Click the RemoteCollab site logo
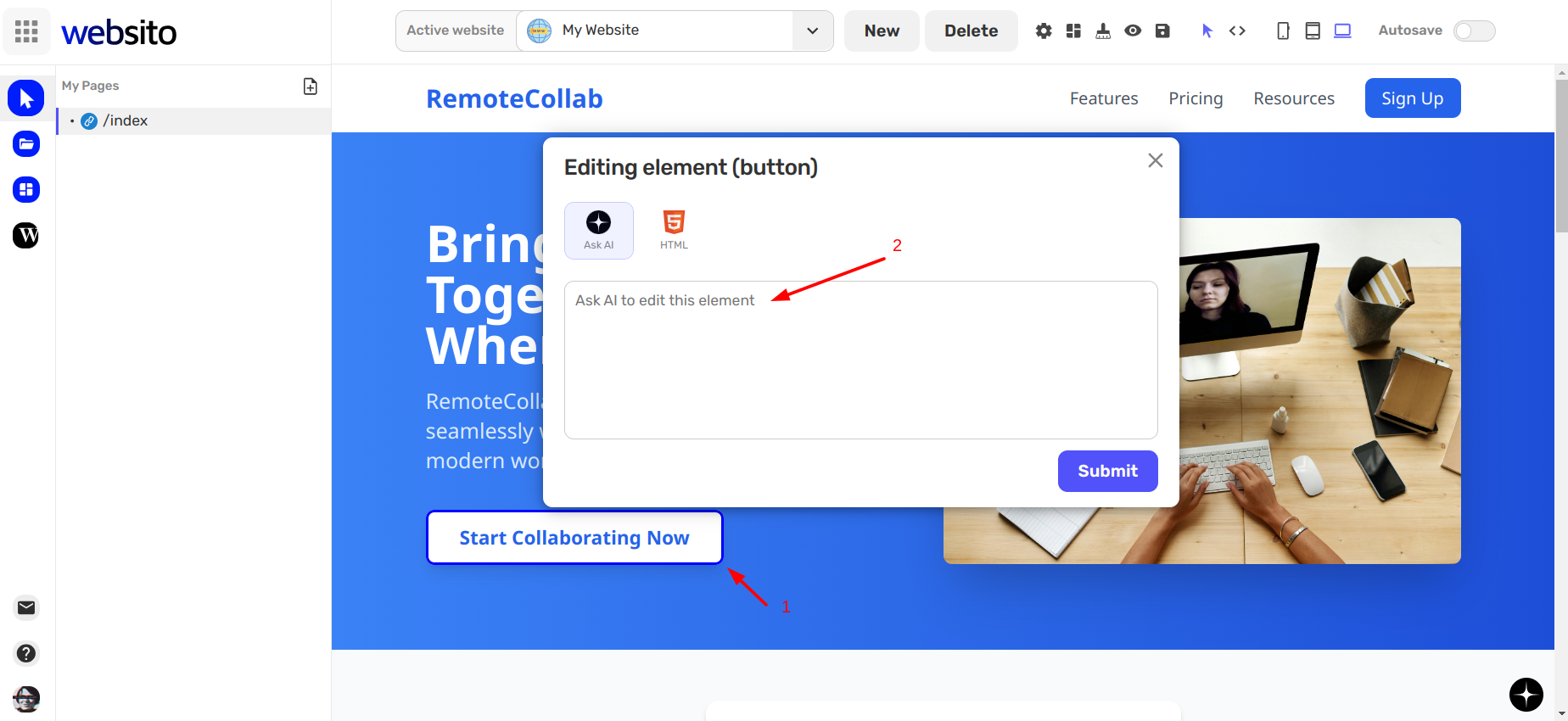Screen dimensions: 1568x721 coord(514,98)
